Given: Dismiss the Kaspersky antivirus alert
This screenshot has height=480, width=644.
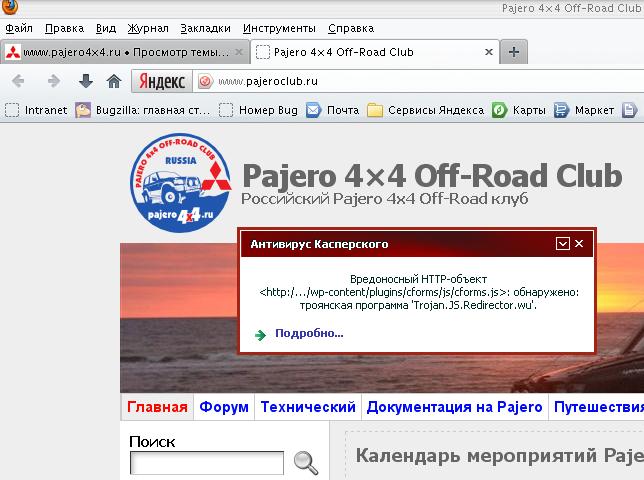Looking at the screenshot, I should click(x=579, y=243).
